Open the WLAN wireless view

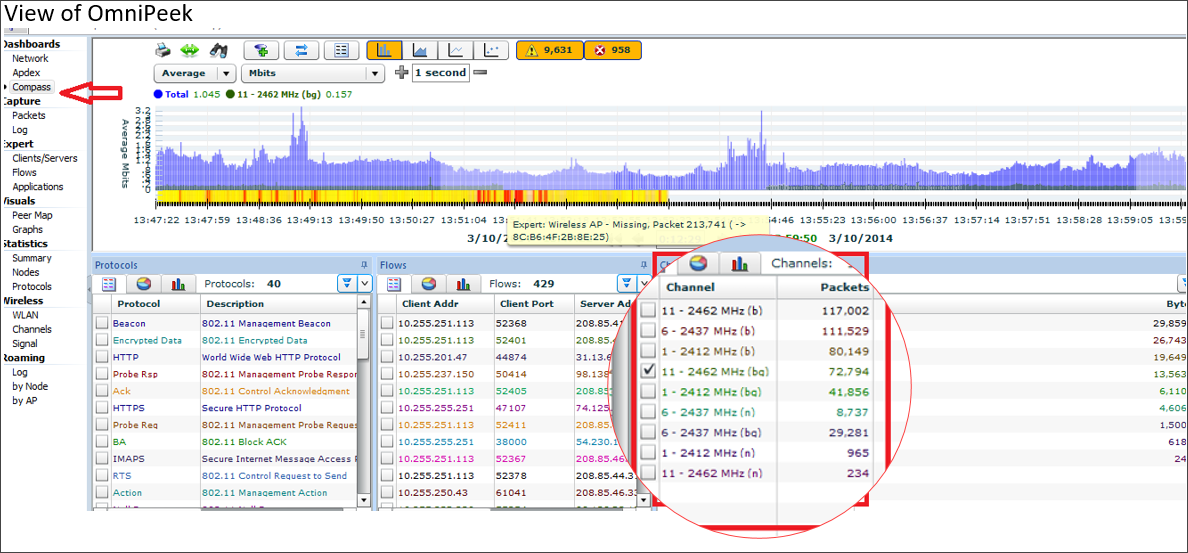click(x=26, y=315)
